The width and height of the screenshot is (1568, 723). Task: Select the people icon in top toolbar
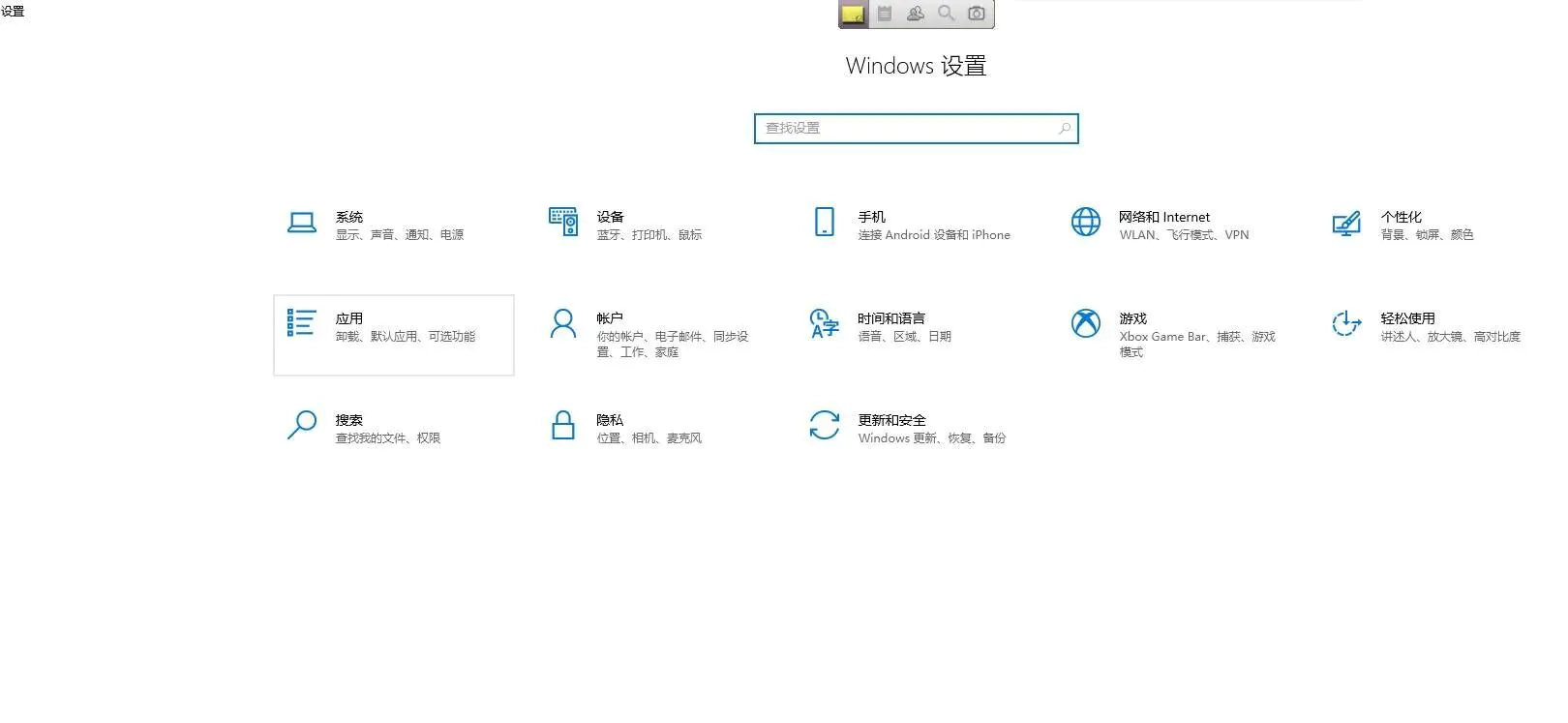tap(916, 14)
